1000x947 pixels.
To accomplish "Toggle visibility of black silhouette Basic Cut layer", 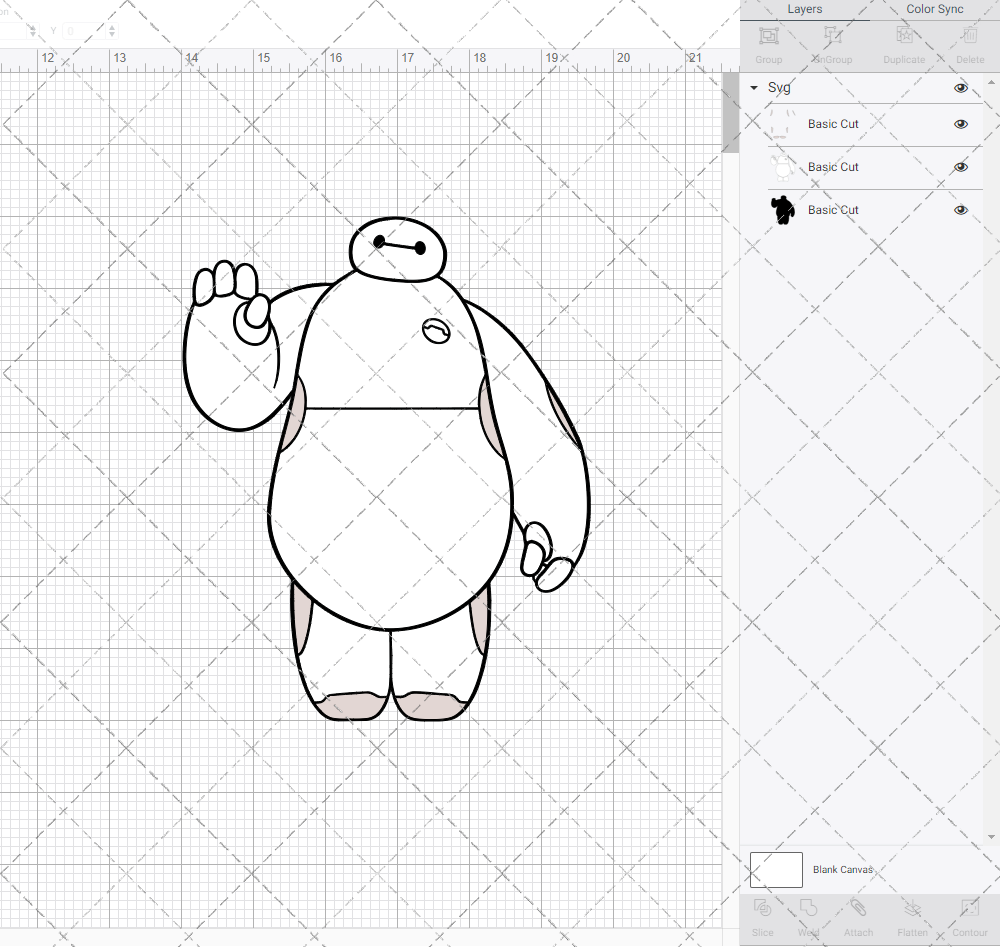I will coord(960,210).
